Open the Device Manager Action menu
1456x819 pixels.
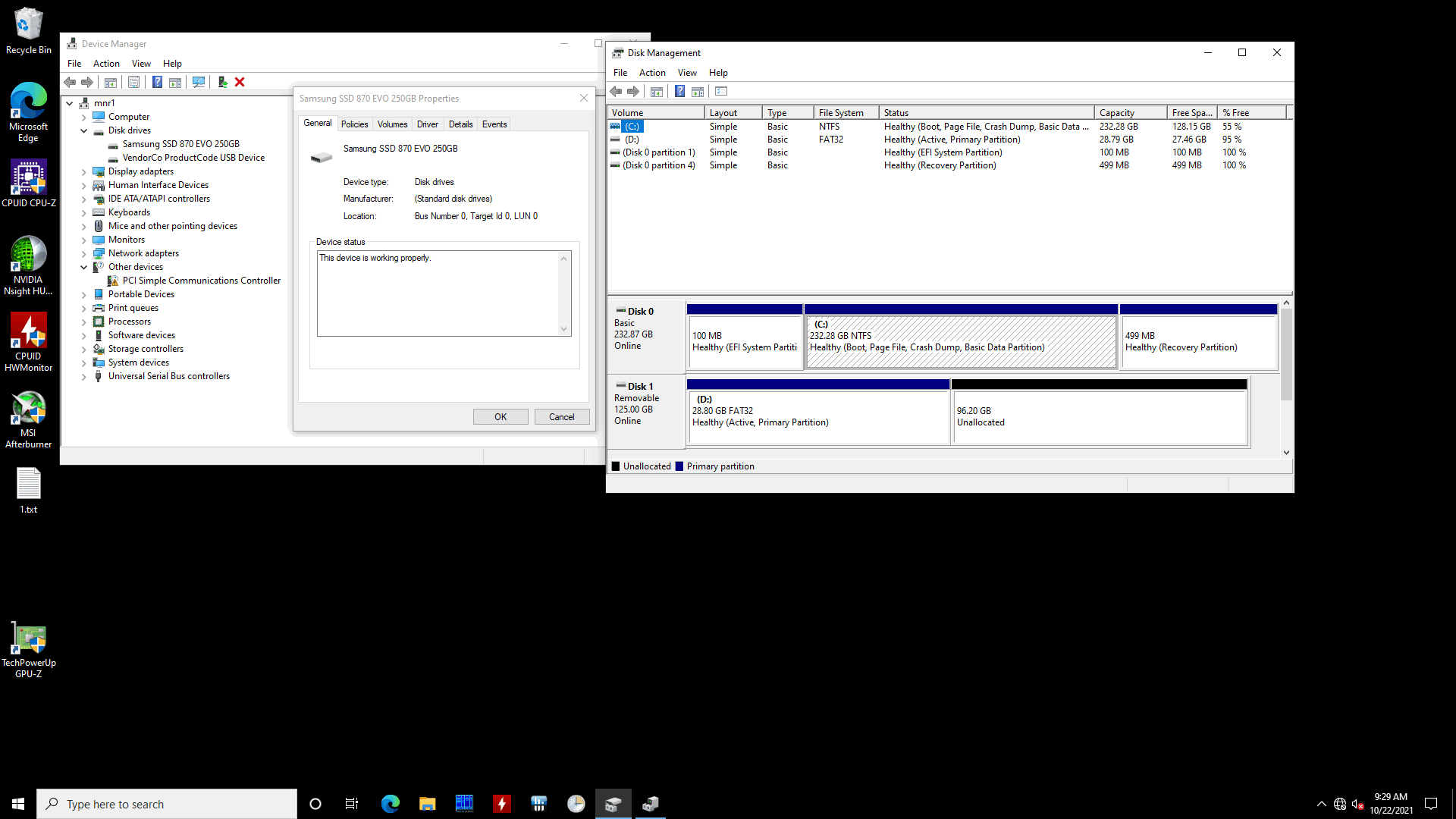pos(106,63)
